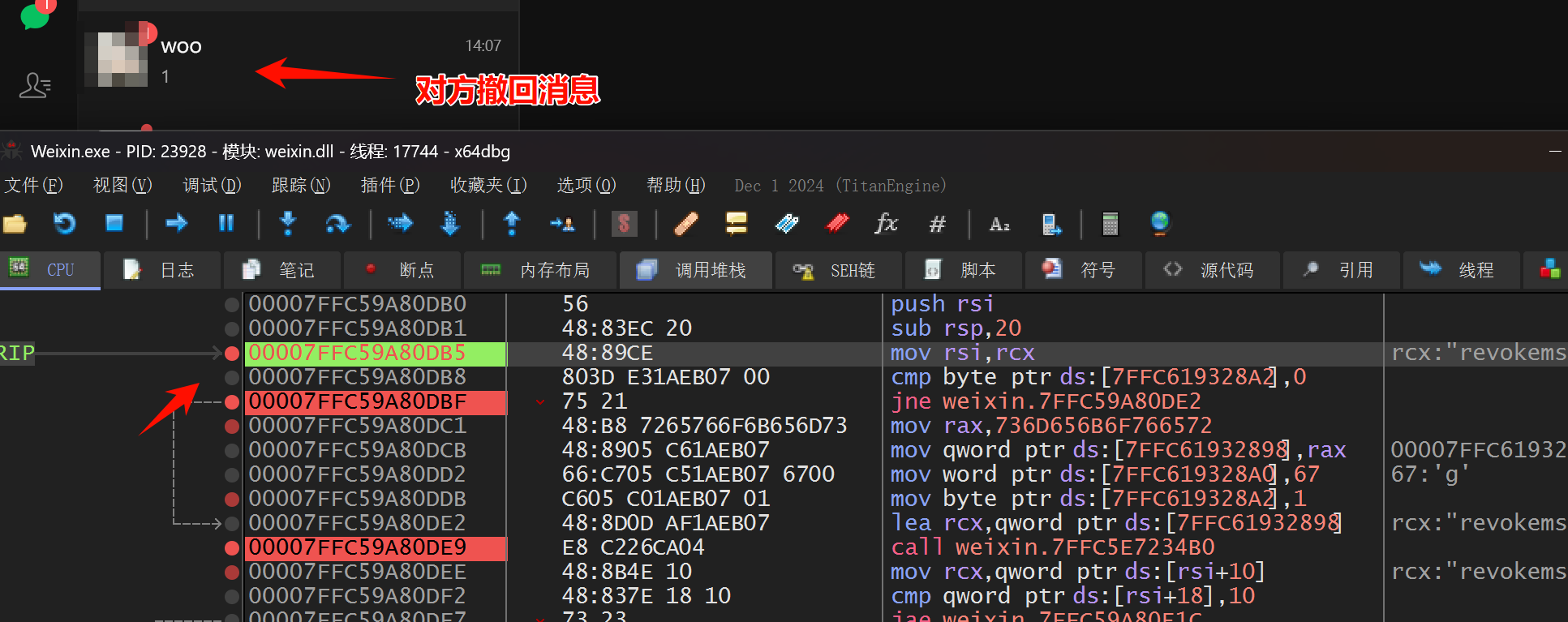This screenshot has width=1568, height=622.
Task: Select the call weixin.7FFC5E7234B0 instruction
Action: pyautogui.click(x=1052, y=547)
